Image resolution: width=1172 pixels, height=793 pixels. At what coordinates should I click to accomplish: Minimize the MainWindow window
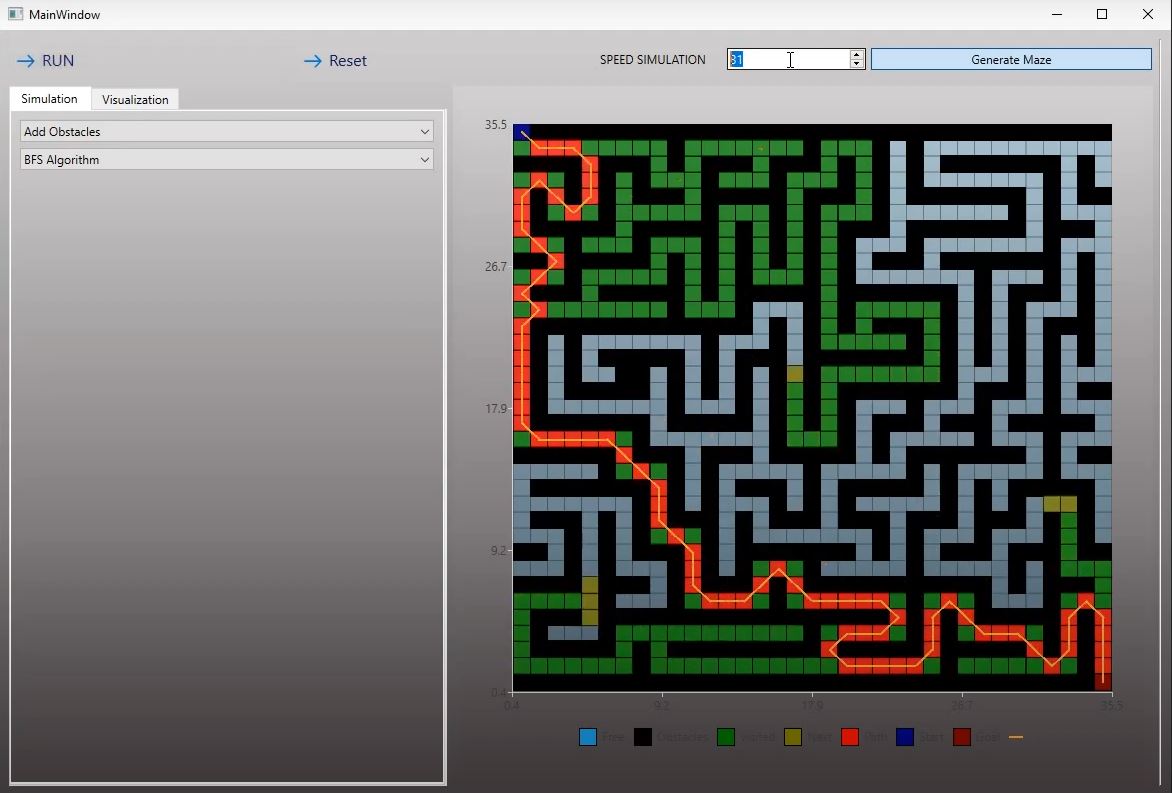coord(1057,14)
